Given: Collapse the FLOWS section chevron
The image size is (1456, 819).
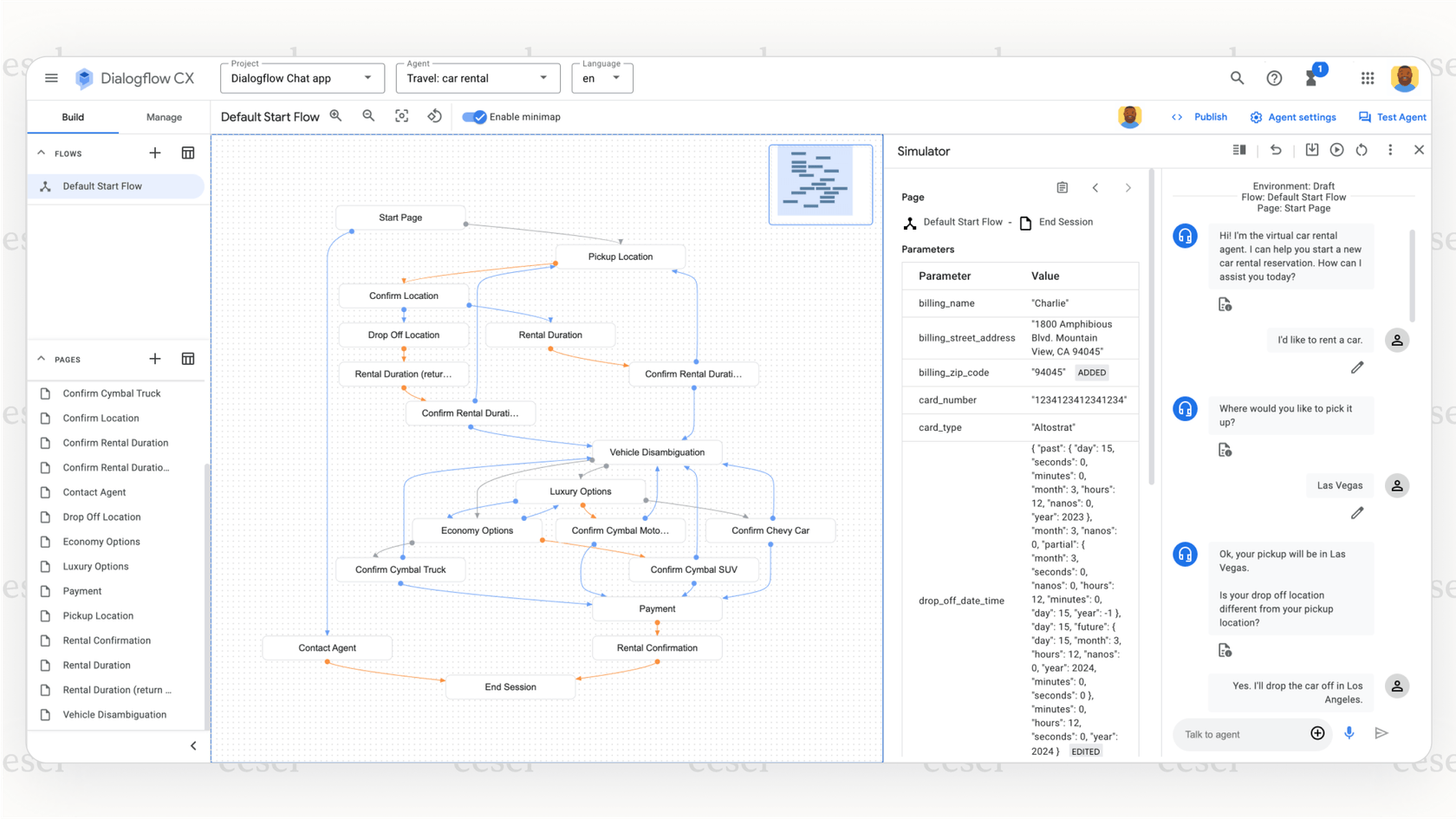Looking at the screenshot, I should coord(41,153).
